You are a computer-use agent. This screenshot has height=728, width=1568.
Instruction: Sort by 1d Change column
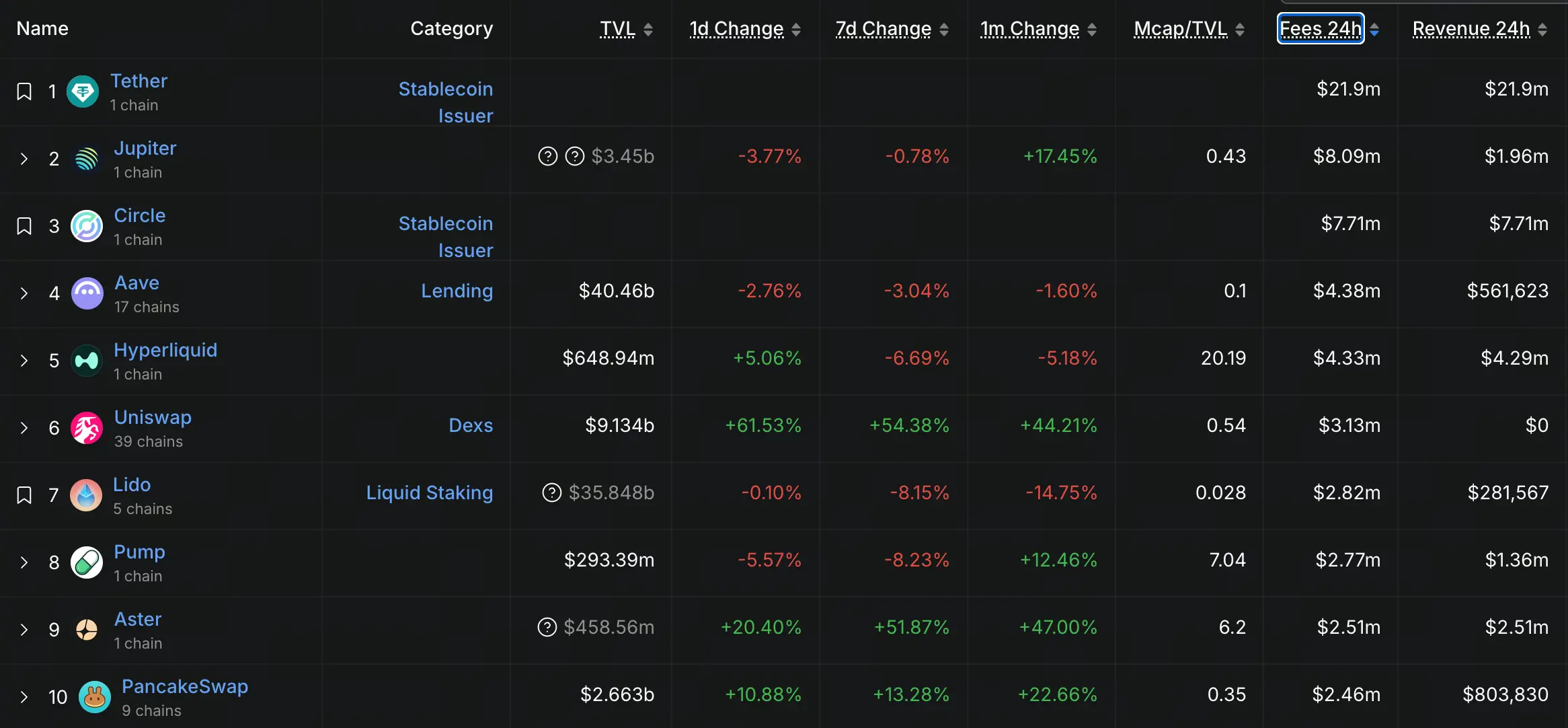[x=736, y=28]
